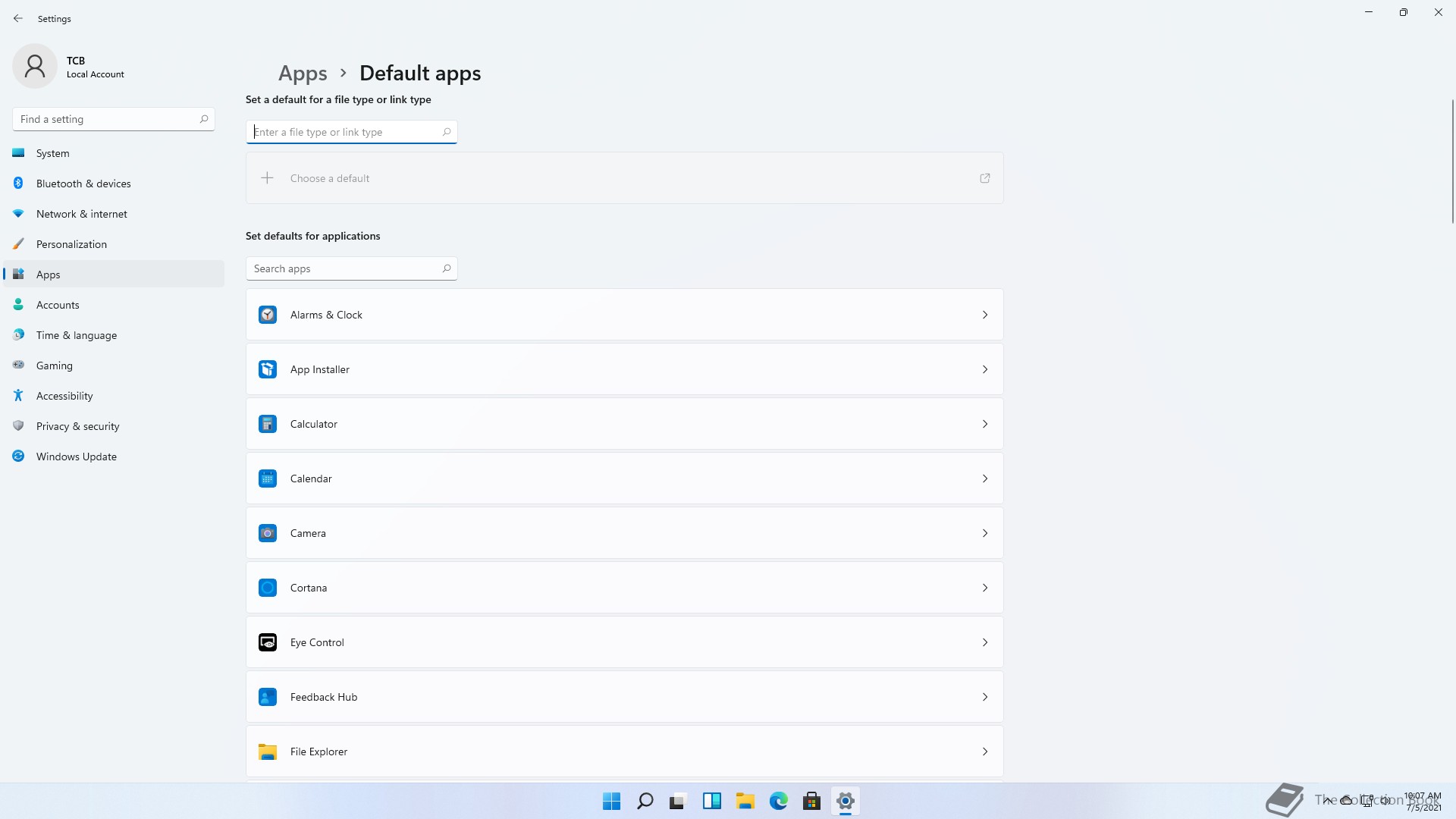Click the magnifier in file type search box
This screenshot has width=1456, height=819.
[447, 132]
